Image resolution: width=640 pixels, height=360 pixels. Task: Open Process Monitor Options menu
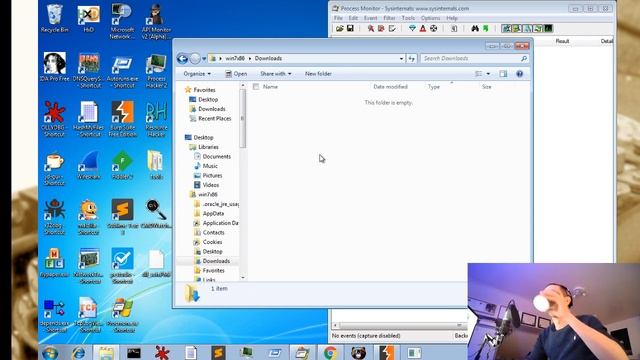[430, 18]
